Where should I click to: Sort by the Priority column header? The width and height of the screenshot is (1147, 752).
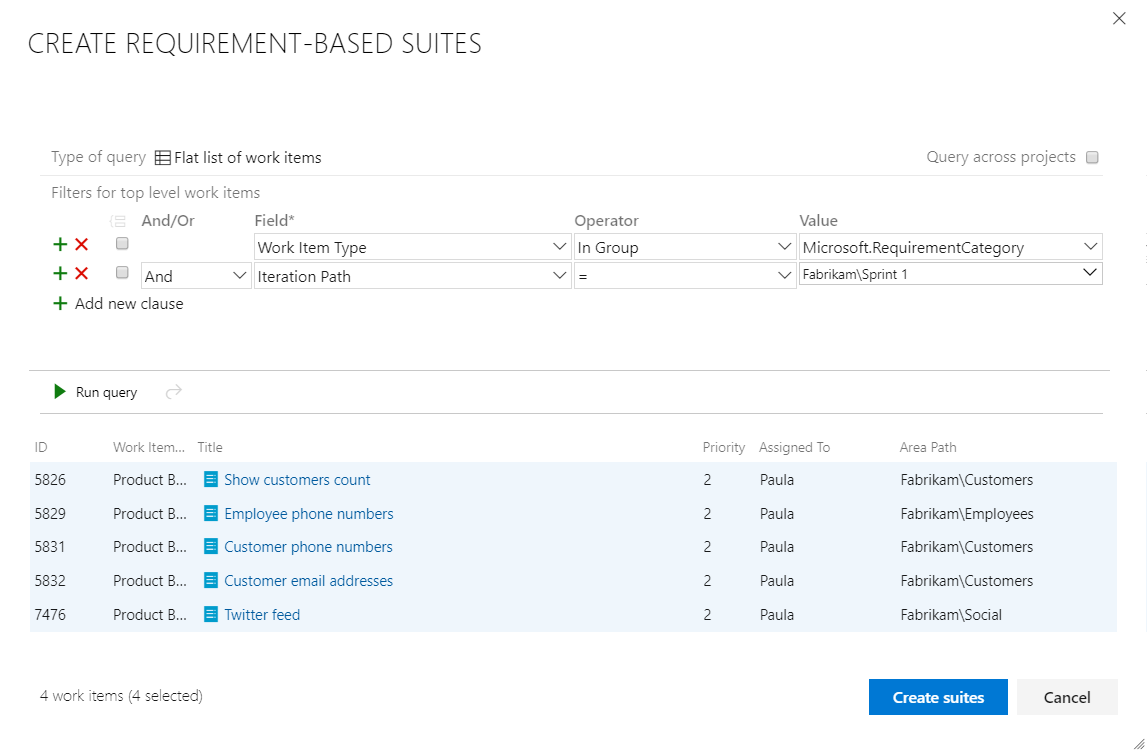tap(723, 448)
